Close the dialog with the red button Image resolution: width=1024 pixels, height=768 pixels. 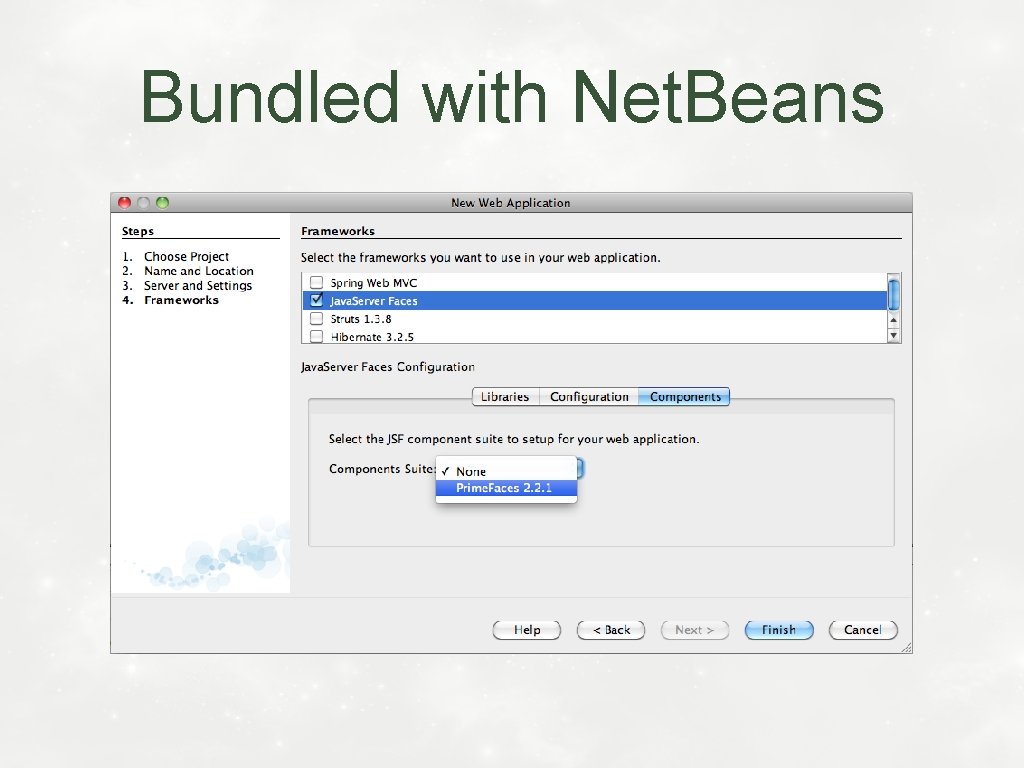125,202
